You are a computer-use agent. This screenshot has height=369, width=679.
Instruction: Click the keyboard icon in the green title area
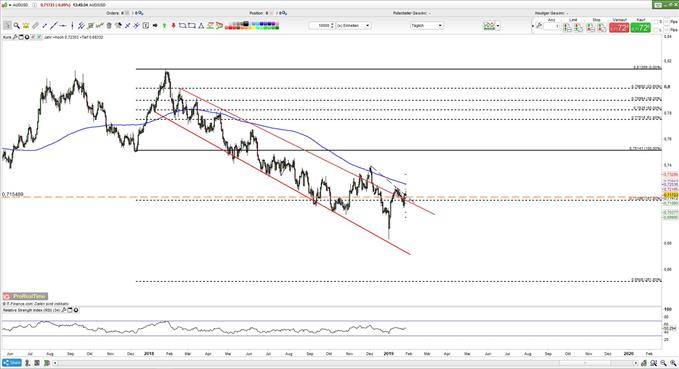[658, 4]
